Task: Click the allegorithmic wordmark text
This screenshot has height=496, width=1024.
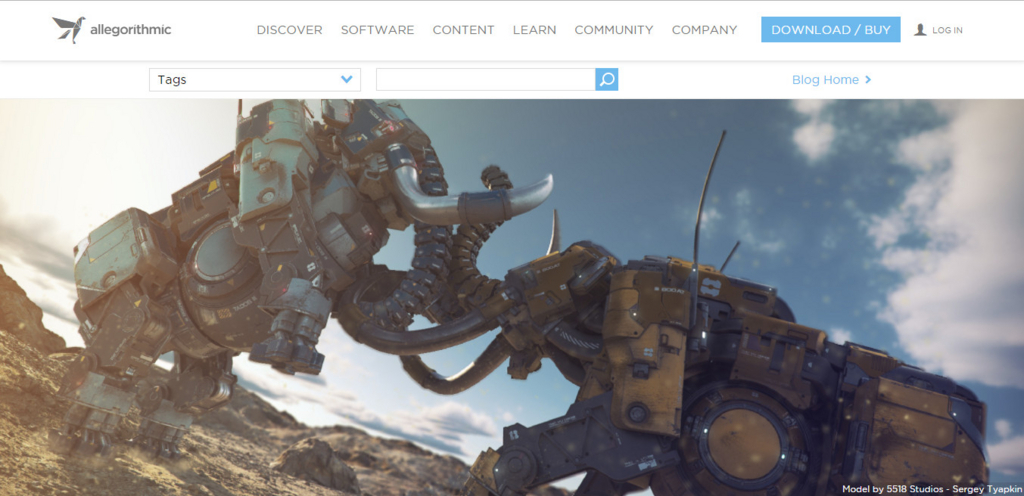Action: point(131,30)
